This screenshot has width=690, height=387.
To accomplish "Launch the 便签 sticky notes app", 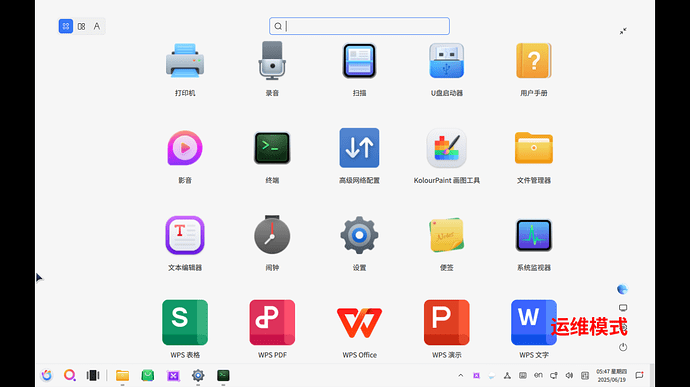I will pos(446,235).
